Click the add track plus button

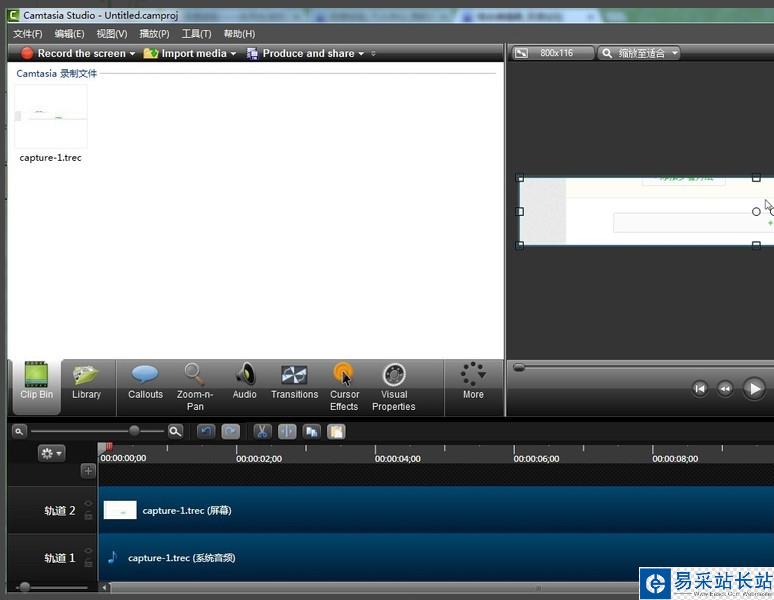[88, 471]
